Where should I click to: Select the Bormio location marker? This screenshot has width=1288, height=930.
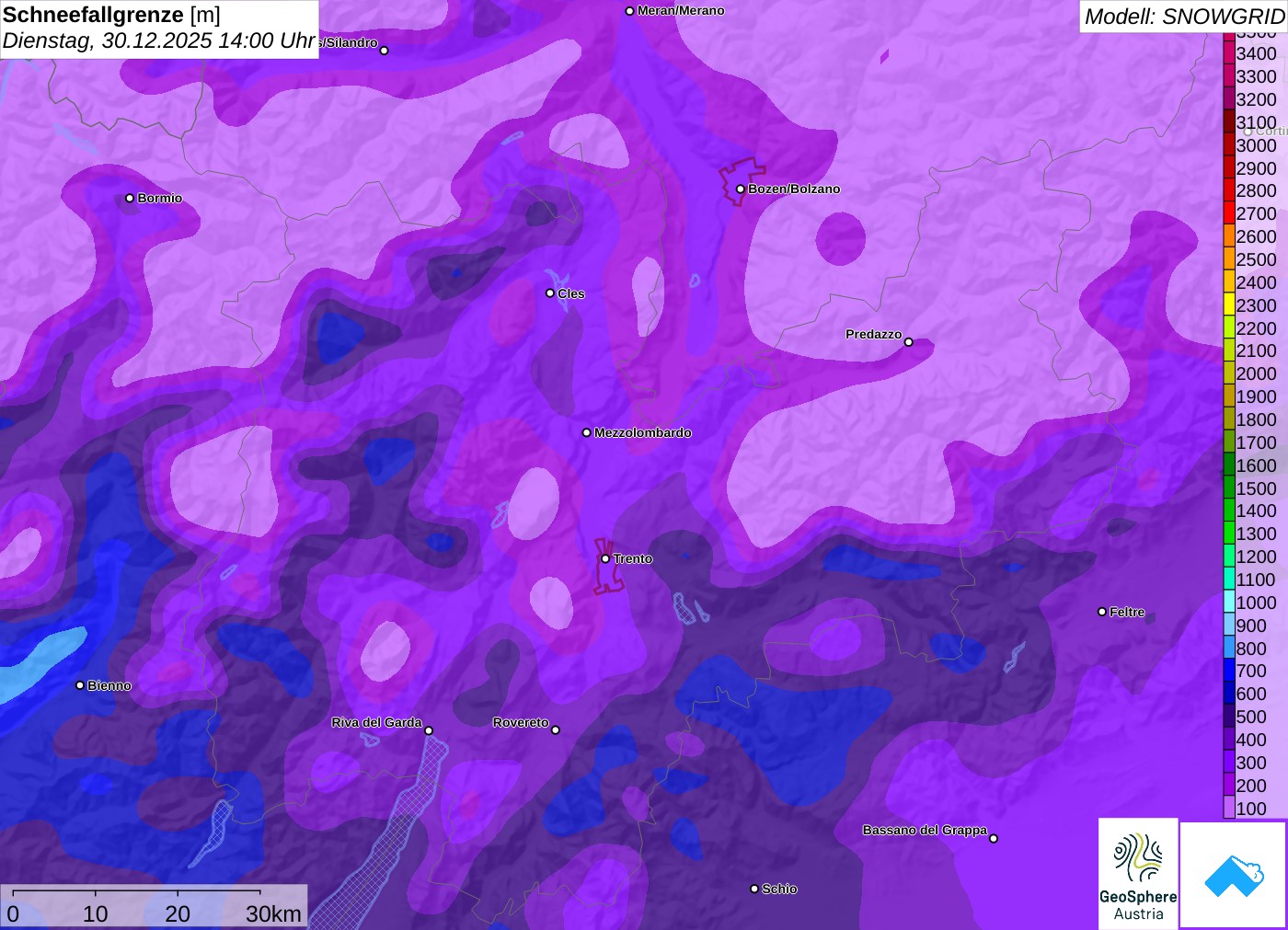(130, 199)
